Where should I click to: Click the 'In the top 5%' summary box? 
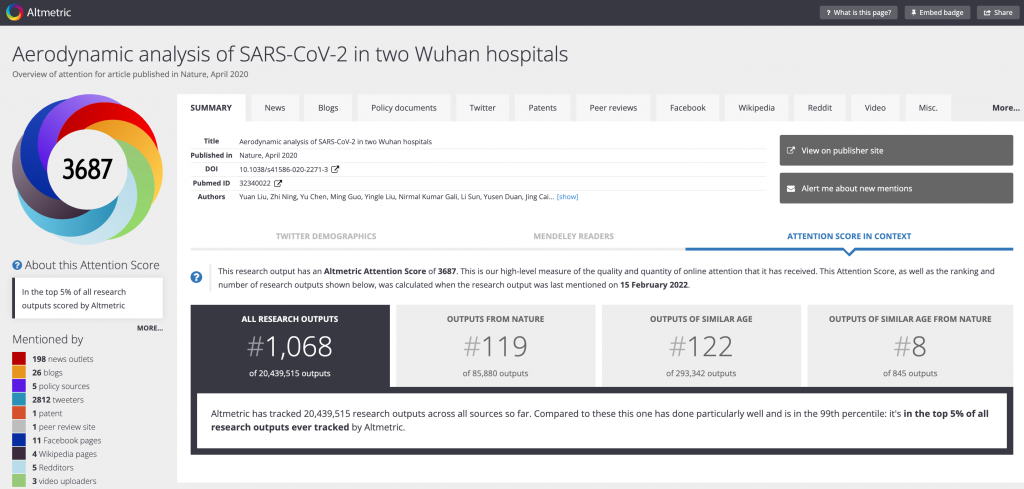point(88,298)
